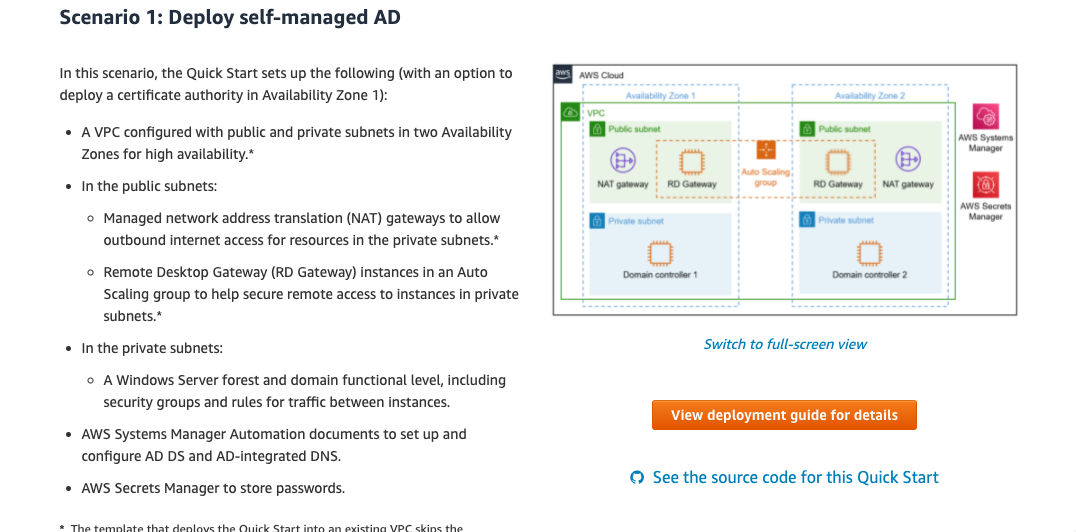1076x532 pixels.
Task: Click the GitHub icon beside source code link
Action: [637, 477]
